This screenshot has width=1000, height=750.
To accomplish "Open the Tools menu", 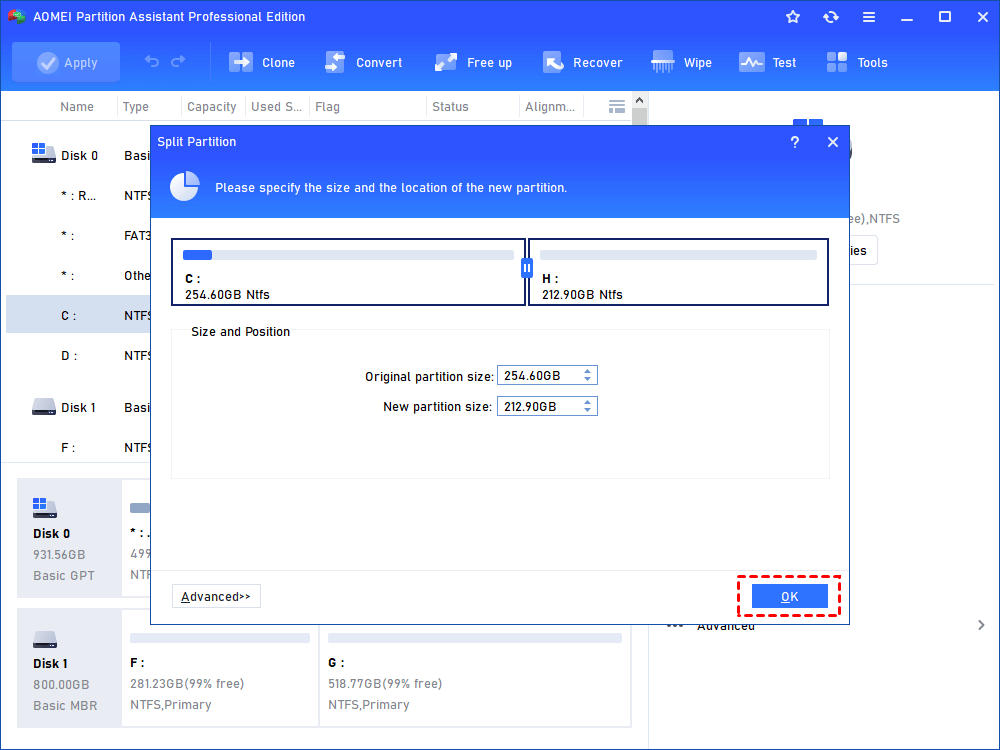I will pyautogui.click(x=857, y=62).
